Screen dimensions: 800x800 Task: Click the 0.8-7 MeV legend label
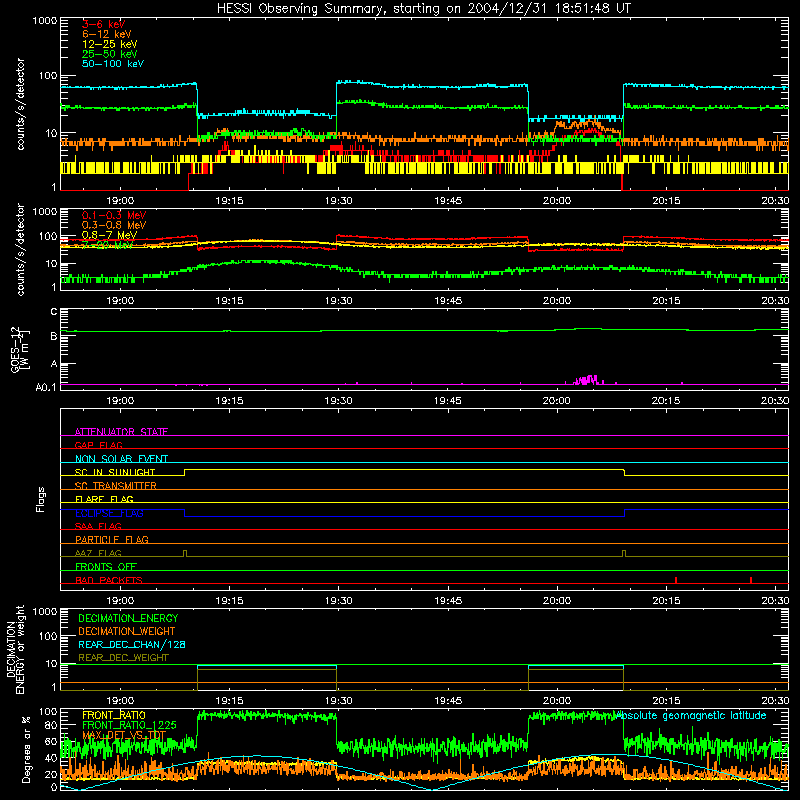click(x=110, y=235)
